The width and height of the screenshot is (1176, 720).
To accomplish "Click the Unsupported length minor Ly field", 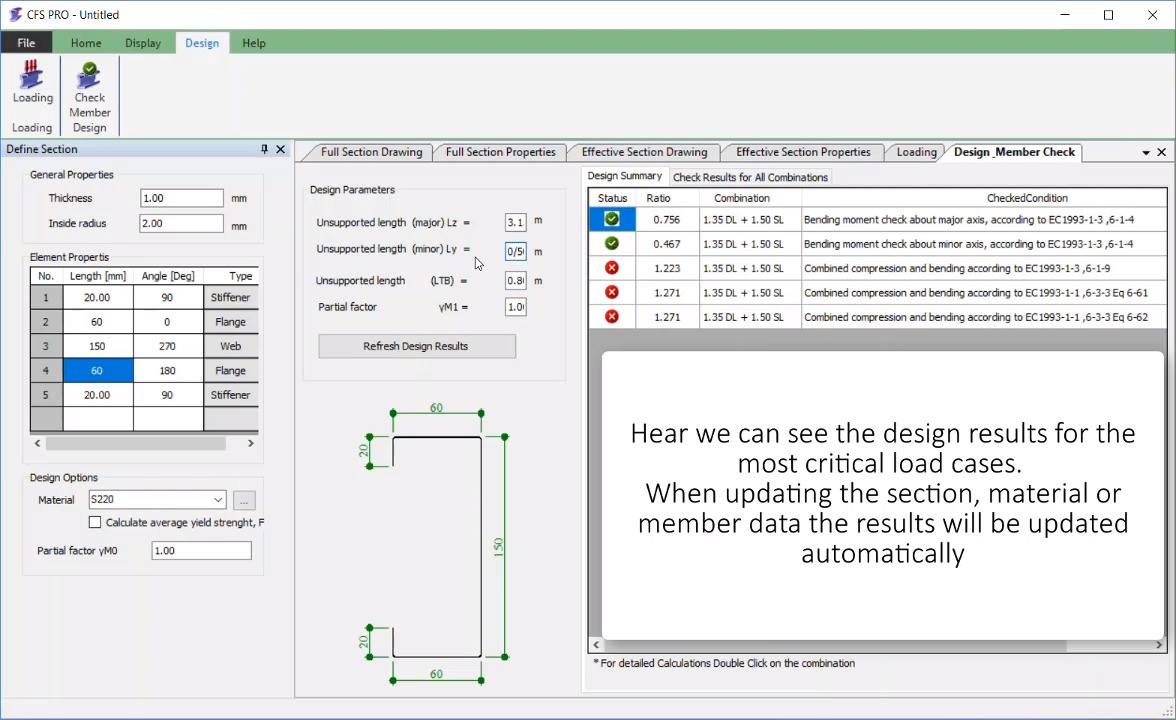I will (x=515, y=251).
